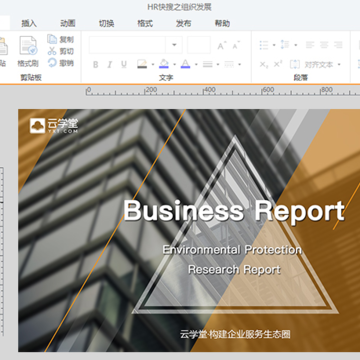The height and width of the screenshot is (360, 360).
Task: Open the line spacing dropdown arrow
Action: click(x=295, y=45)
